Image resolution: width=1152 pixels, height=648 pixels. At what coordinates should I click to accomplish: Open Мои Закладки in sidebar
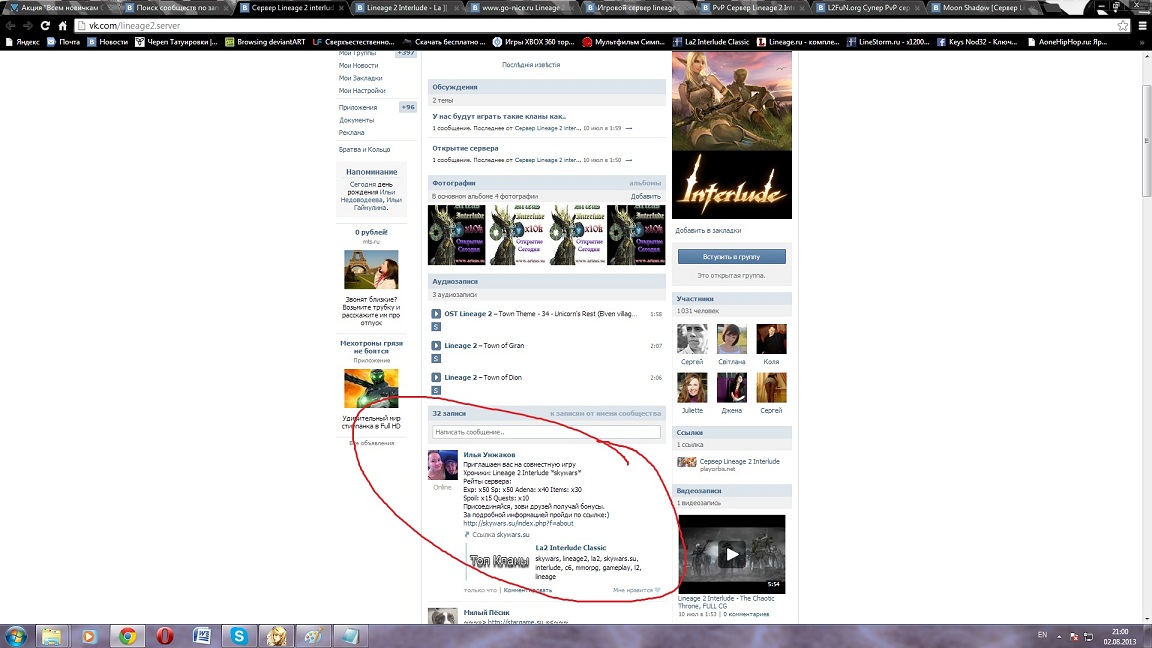coord(360,78)
